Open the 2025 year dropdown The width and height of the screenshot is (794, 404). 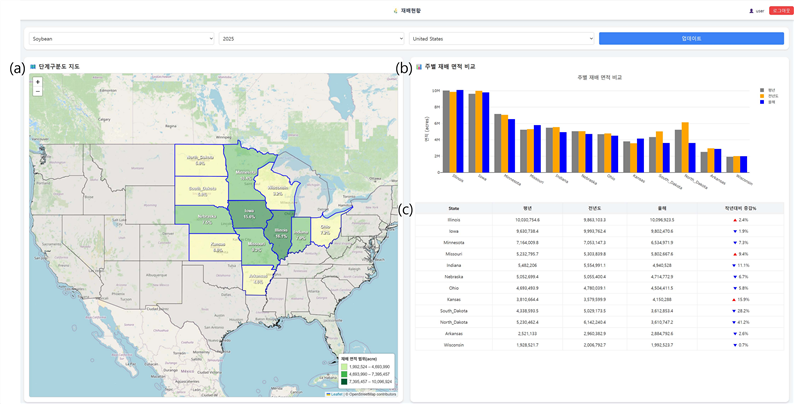point(311,38)
